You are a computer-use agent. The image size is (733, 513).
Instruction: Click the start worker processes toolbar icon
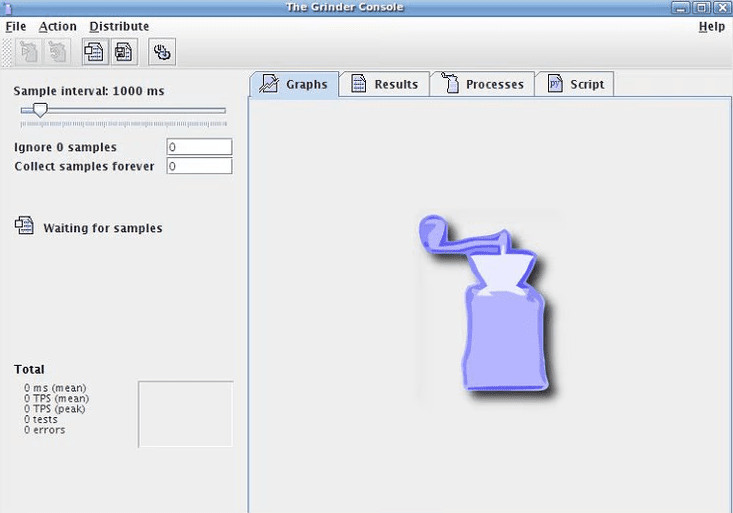[29, 51]
